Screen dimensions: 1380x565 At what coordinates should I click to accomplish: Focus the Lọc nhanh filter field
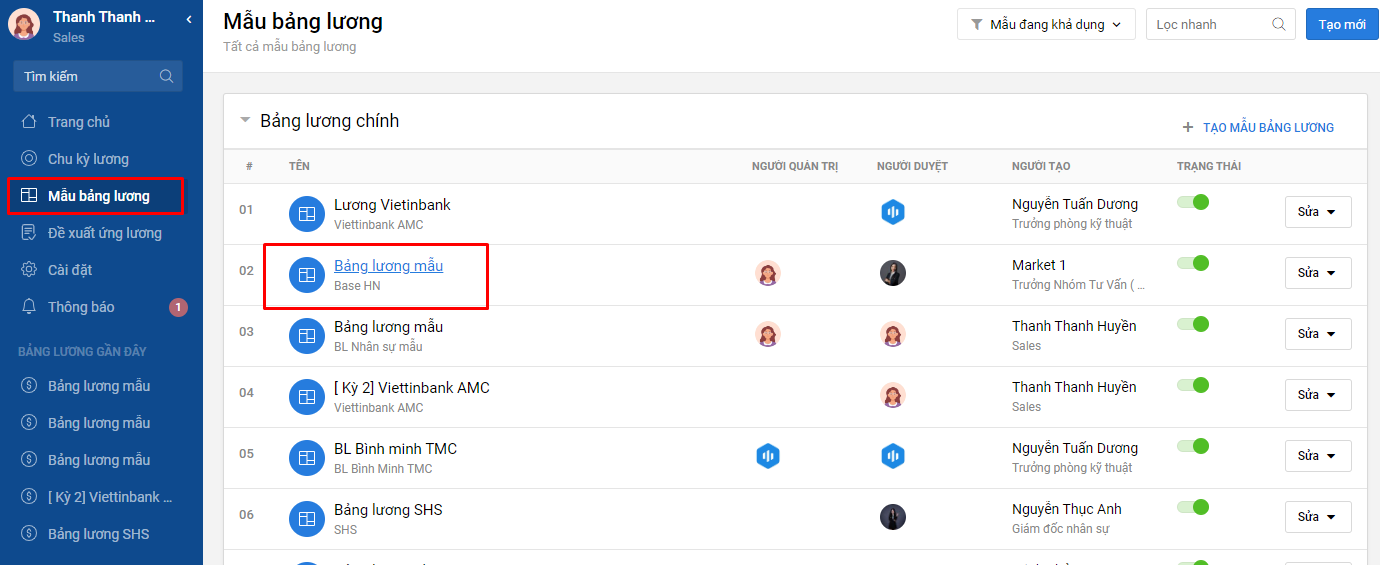tap(1220, 24)
